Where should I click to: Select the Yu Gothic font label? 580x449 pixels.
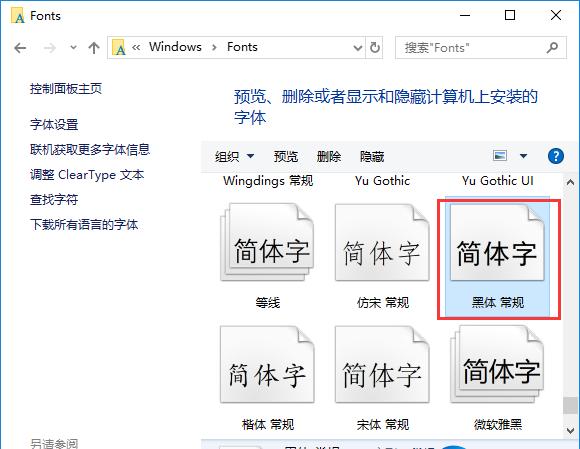382,180
